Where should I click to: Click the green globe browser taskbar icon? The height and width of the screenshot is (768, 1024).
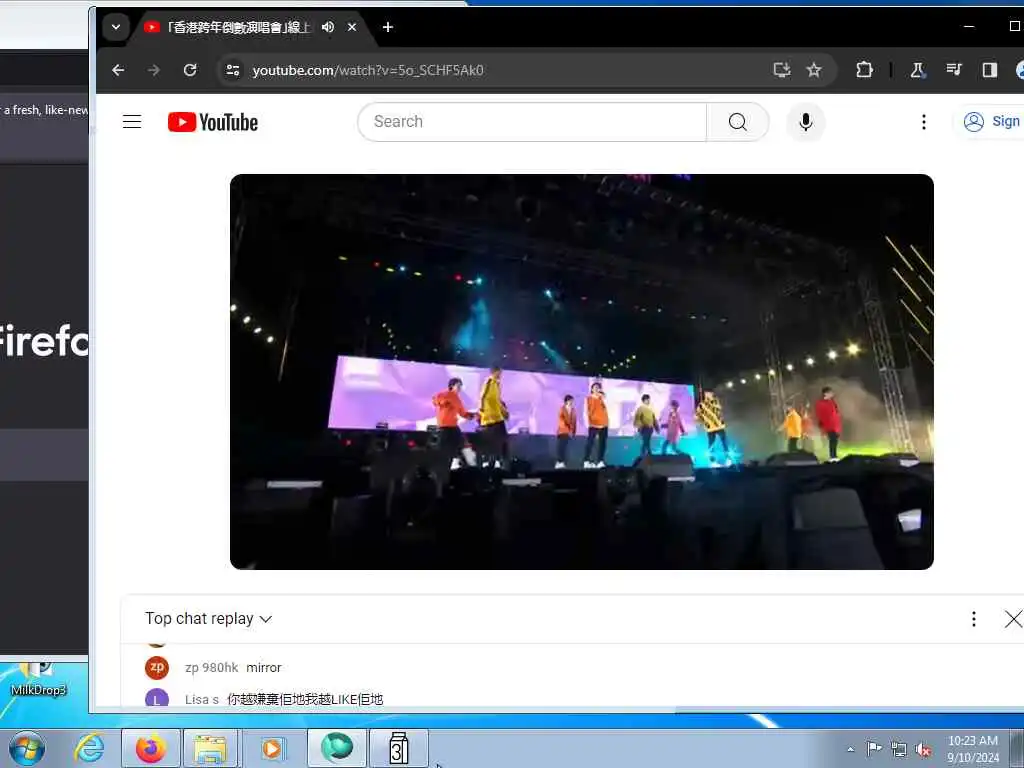(337, 748)
